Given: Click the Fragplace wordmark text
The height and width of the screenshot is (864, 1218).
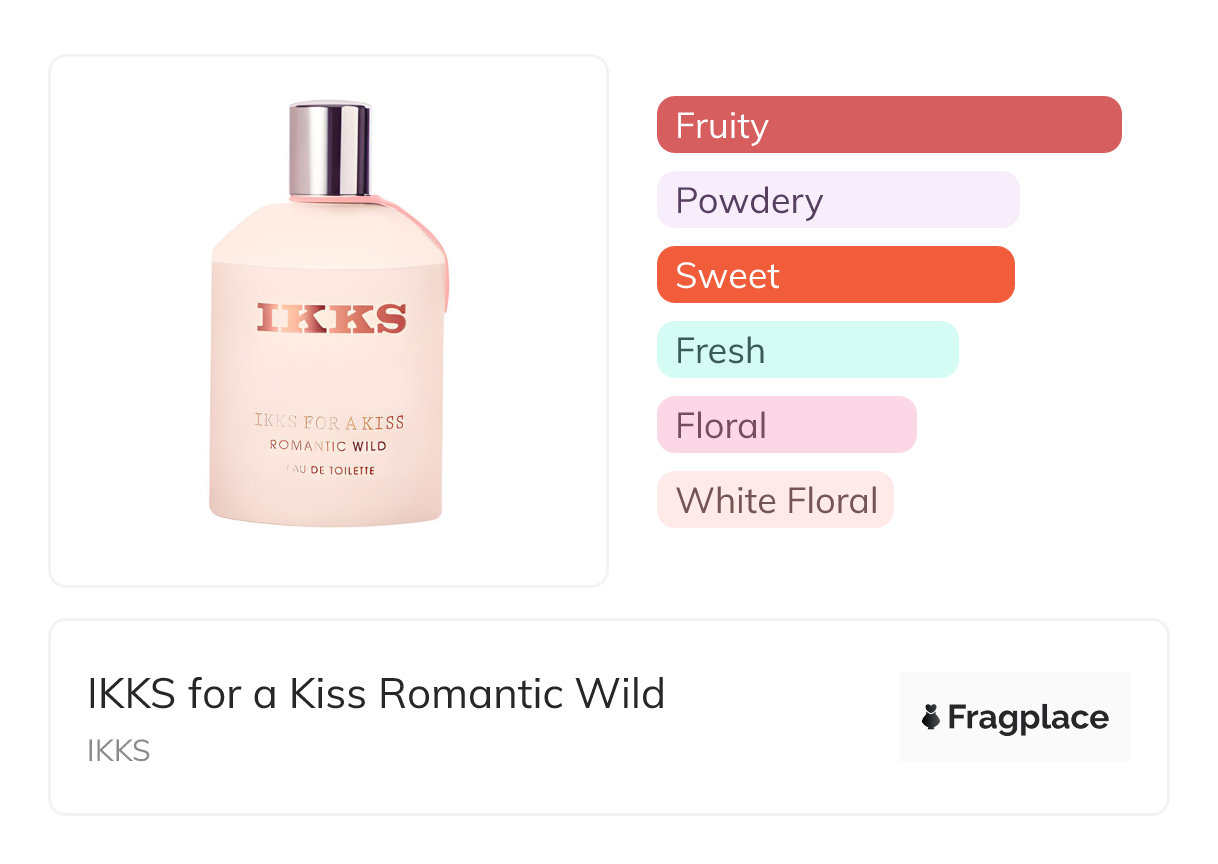Looking at the screenshot, I should click(x=1028, y=718).
